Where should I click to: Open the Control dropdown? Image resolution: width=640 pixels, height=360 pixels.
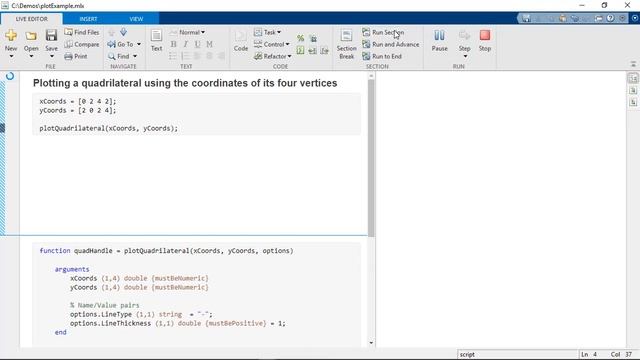271,44
